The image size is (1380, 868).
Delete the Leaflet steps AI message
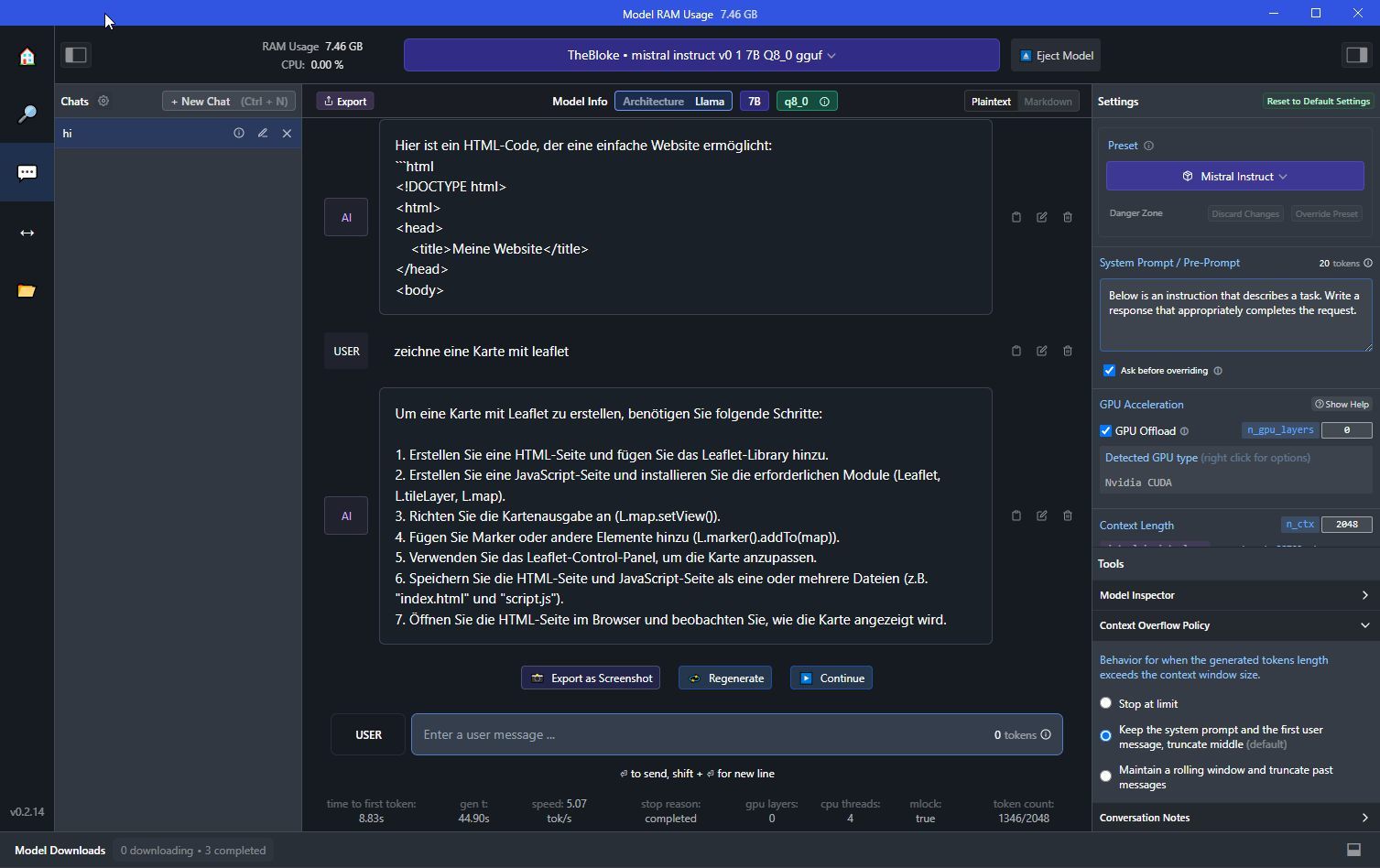click(1068, 515)
